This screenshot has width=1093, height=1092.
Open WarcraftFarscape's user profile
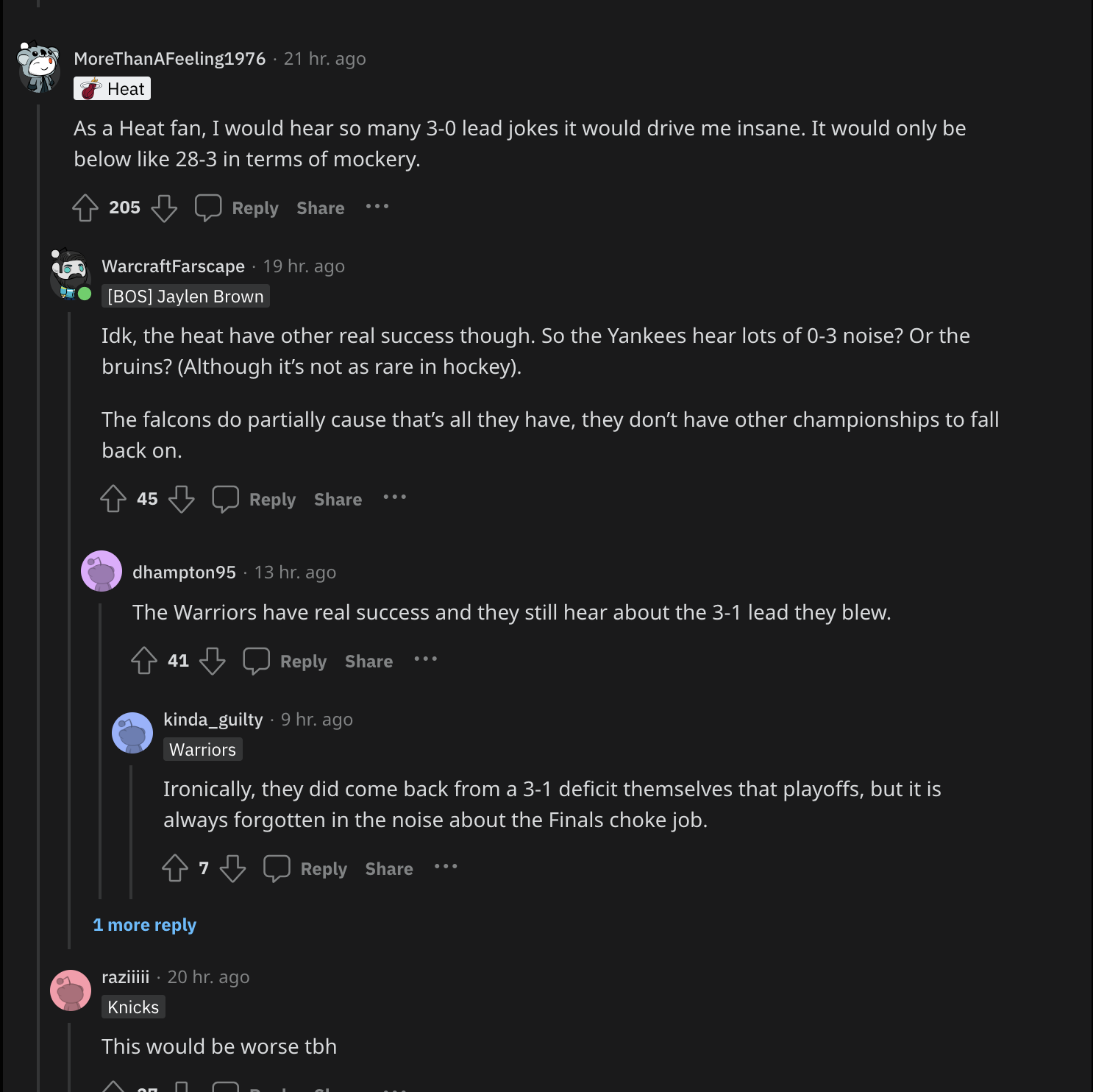pyautogui.click(x=173, y=266)
